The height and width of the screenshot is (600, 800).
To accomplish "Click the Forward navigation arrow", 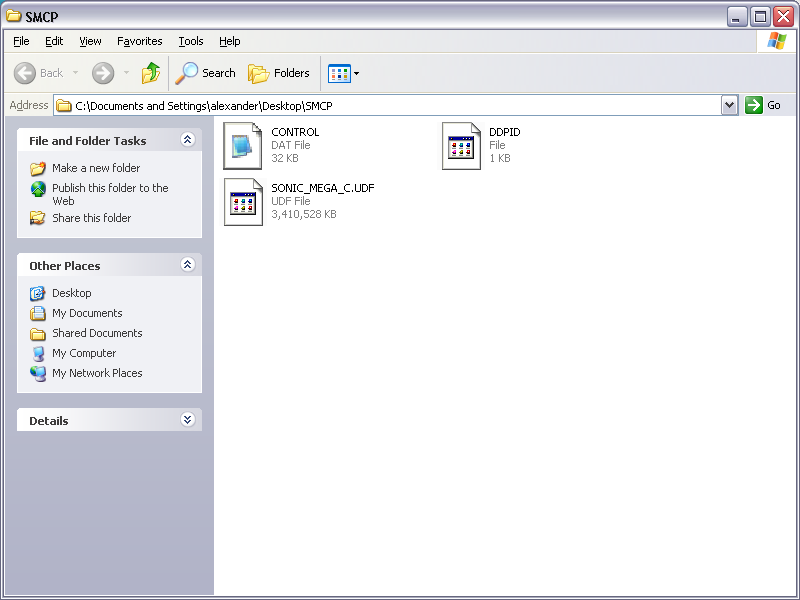I will (x=103, y=73).
